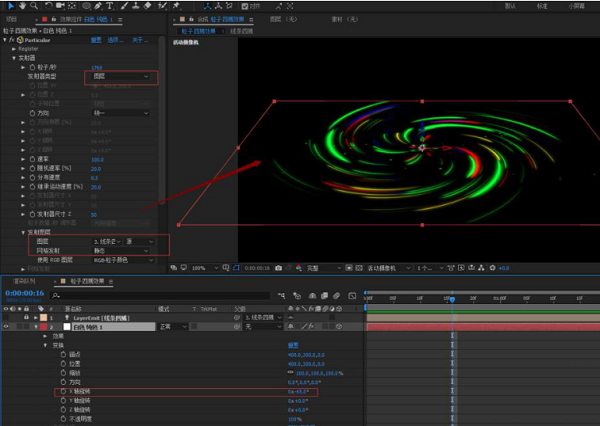Click the reset exposure icon

click(492, 268)
